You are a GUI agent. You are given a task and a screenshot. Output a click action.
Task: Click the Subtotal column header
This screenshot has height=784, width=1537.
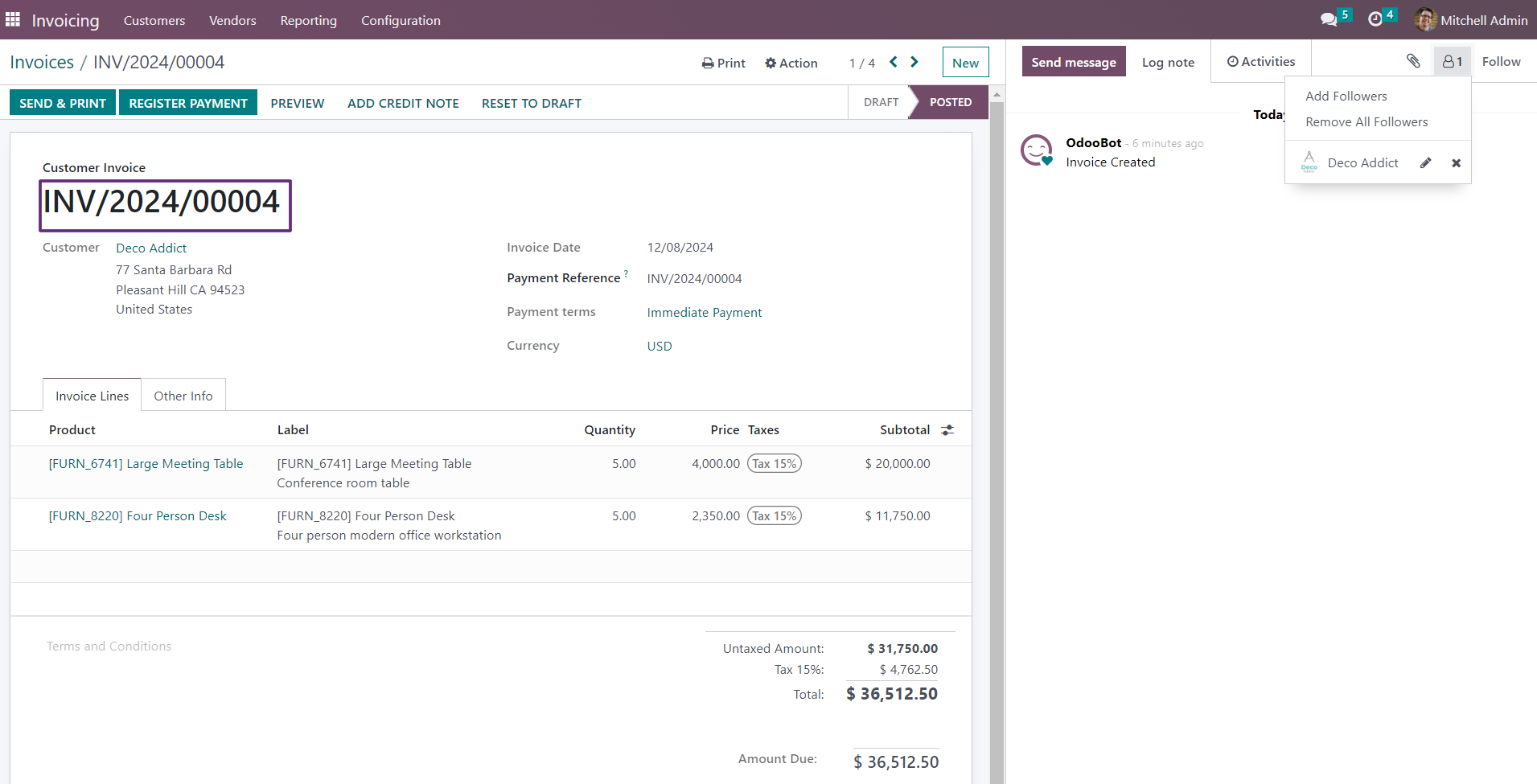tap(904, 429)
